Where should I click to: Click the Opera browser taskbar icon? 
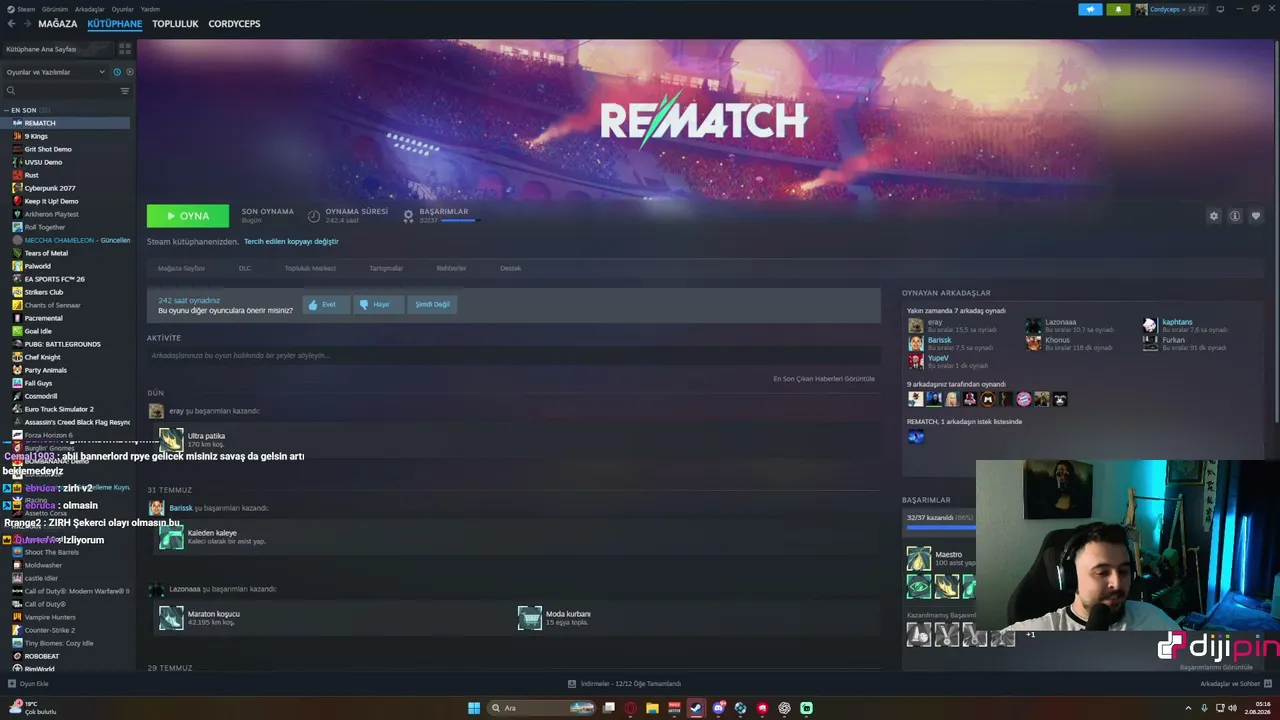click(x=630, y=708)
